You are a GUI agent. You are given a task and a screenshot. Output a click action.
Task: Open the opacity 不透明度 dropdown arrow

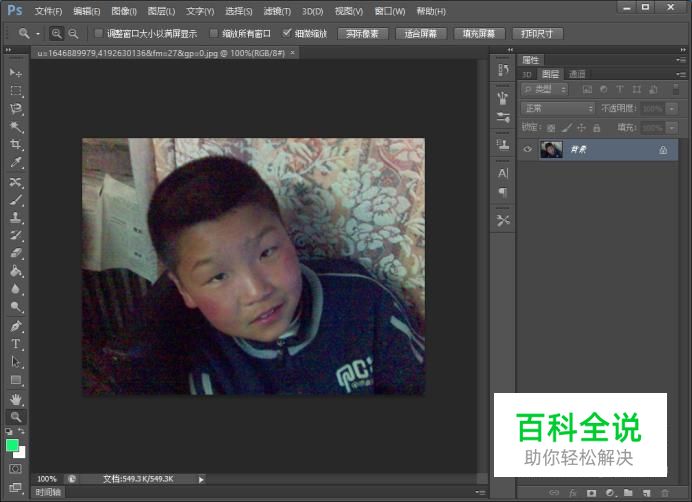[672, 109]
